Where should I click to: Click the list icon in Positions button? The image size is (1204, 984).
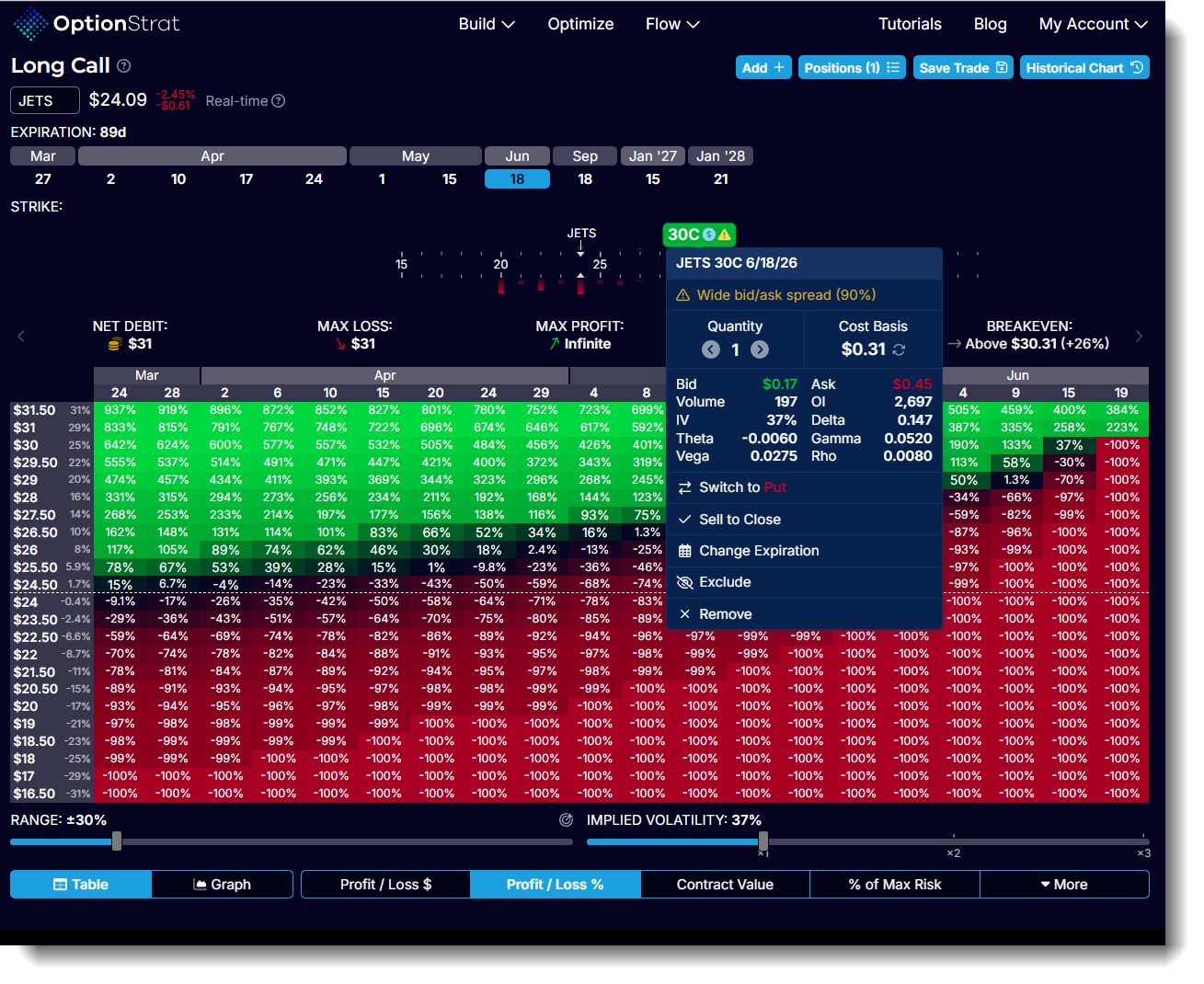click(893, 67)
